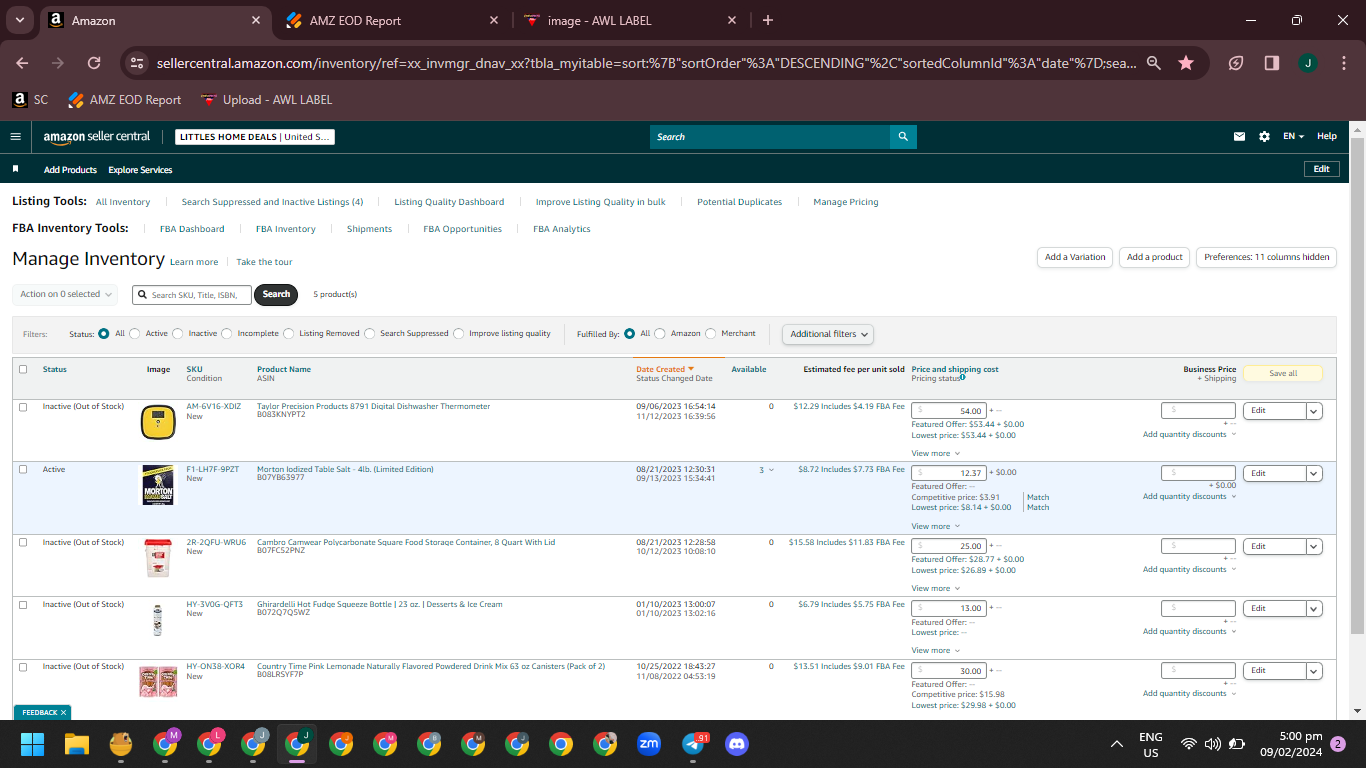Click the price field showing 12.37
This screenshot has height=768, width=1366.
(x=949, y=473)
